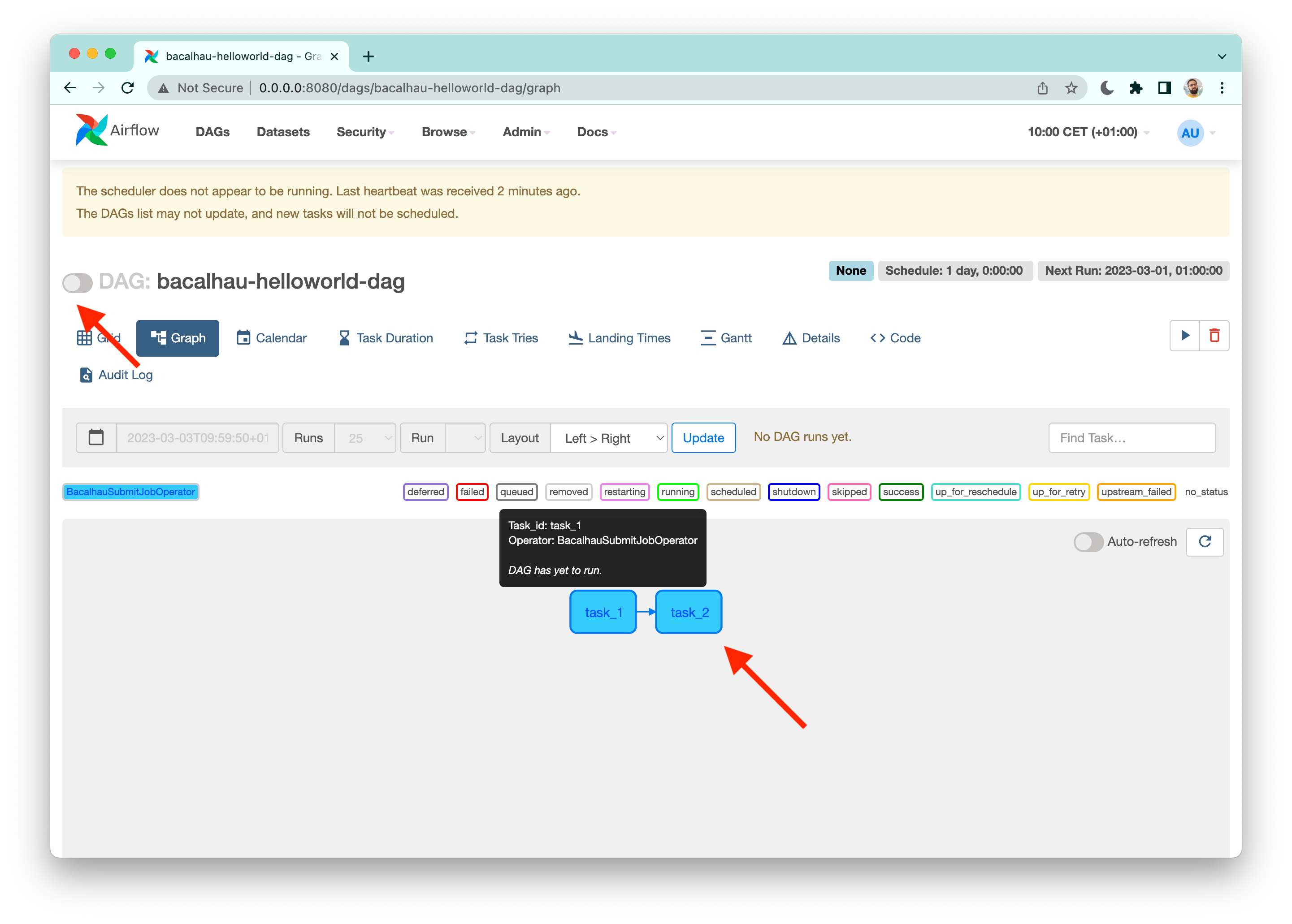Close the bacalhau-helloworld-dag tab
The width and height of the screenshot is (1292, 924).
point(335,56)
